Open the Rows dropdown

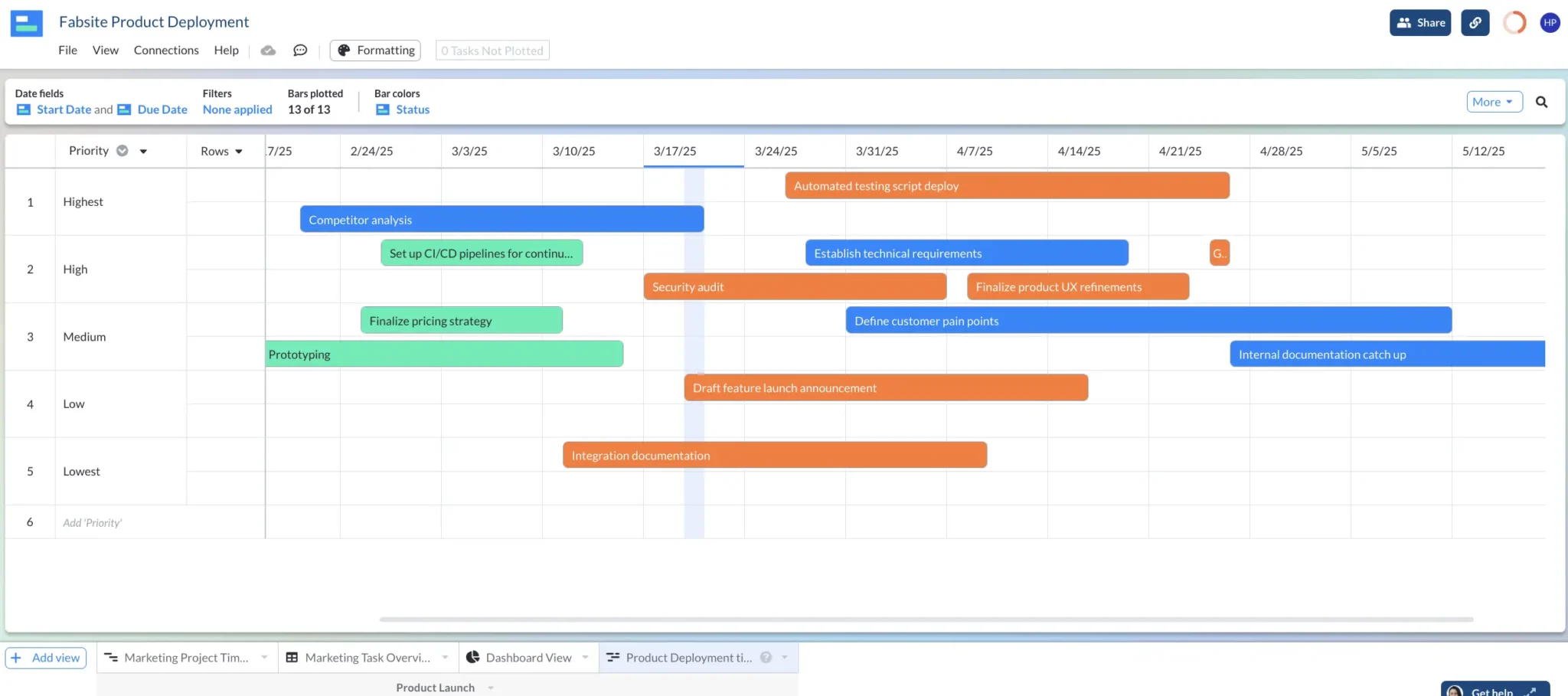[221, 152]
